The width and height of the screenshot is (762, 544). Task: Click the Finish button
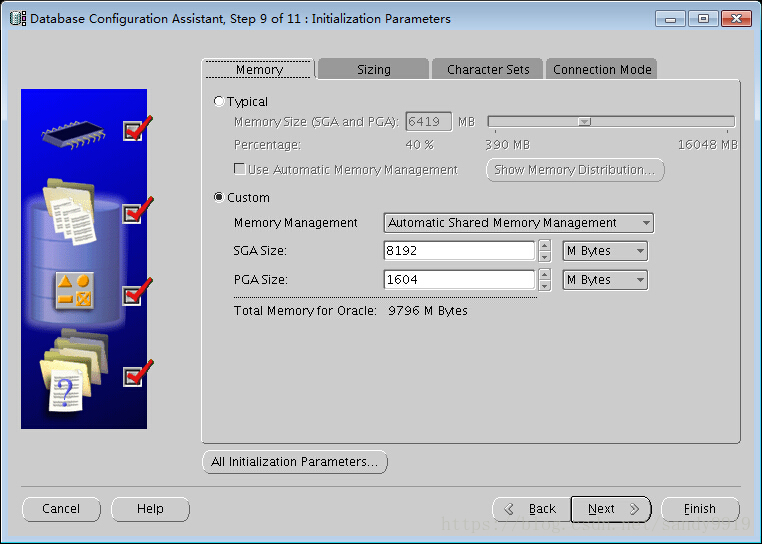point(700,509)
